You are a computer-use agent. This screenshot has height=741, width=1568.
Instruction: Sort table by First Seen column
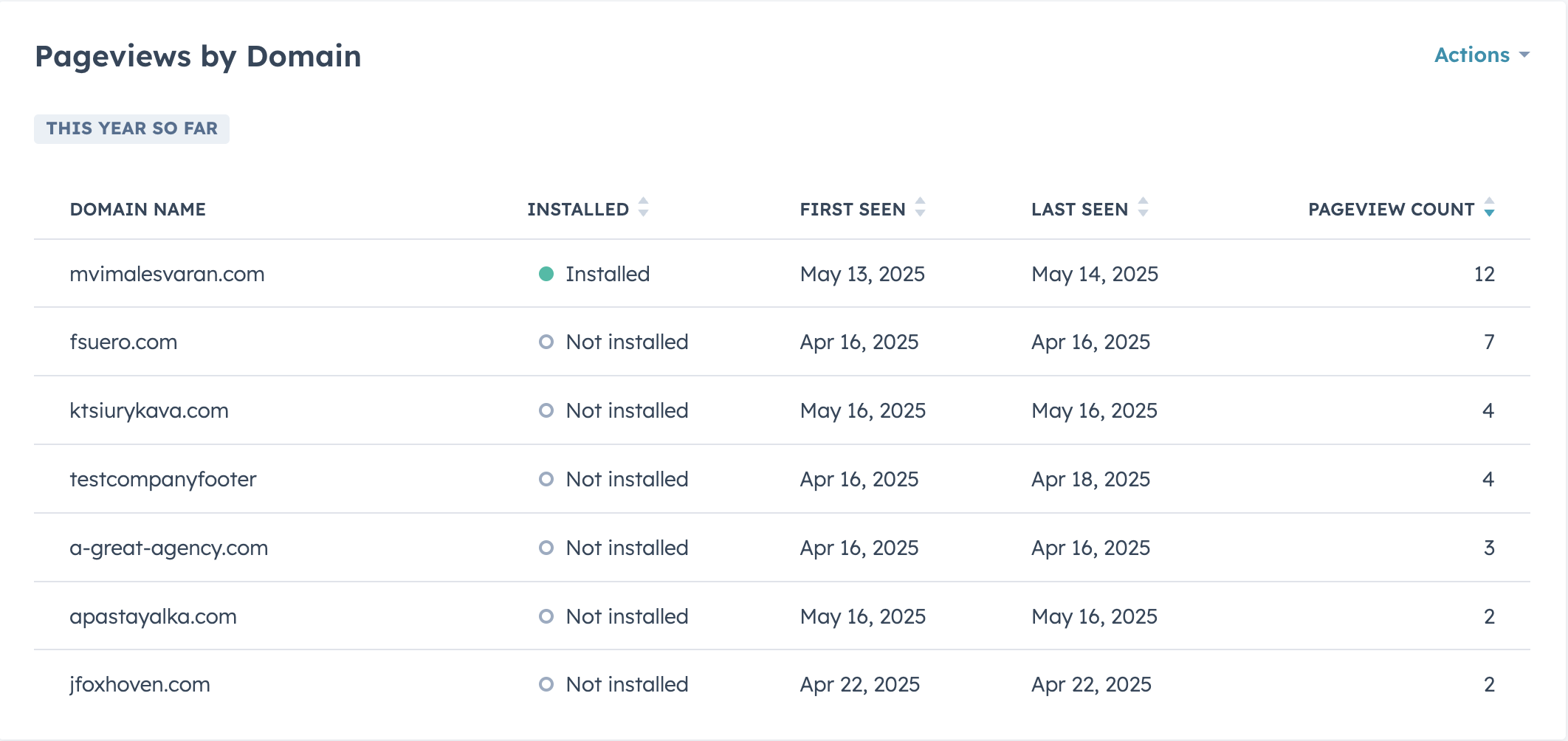tap(920, 207)
